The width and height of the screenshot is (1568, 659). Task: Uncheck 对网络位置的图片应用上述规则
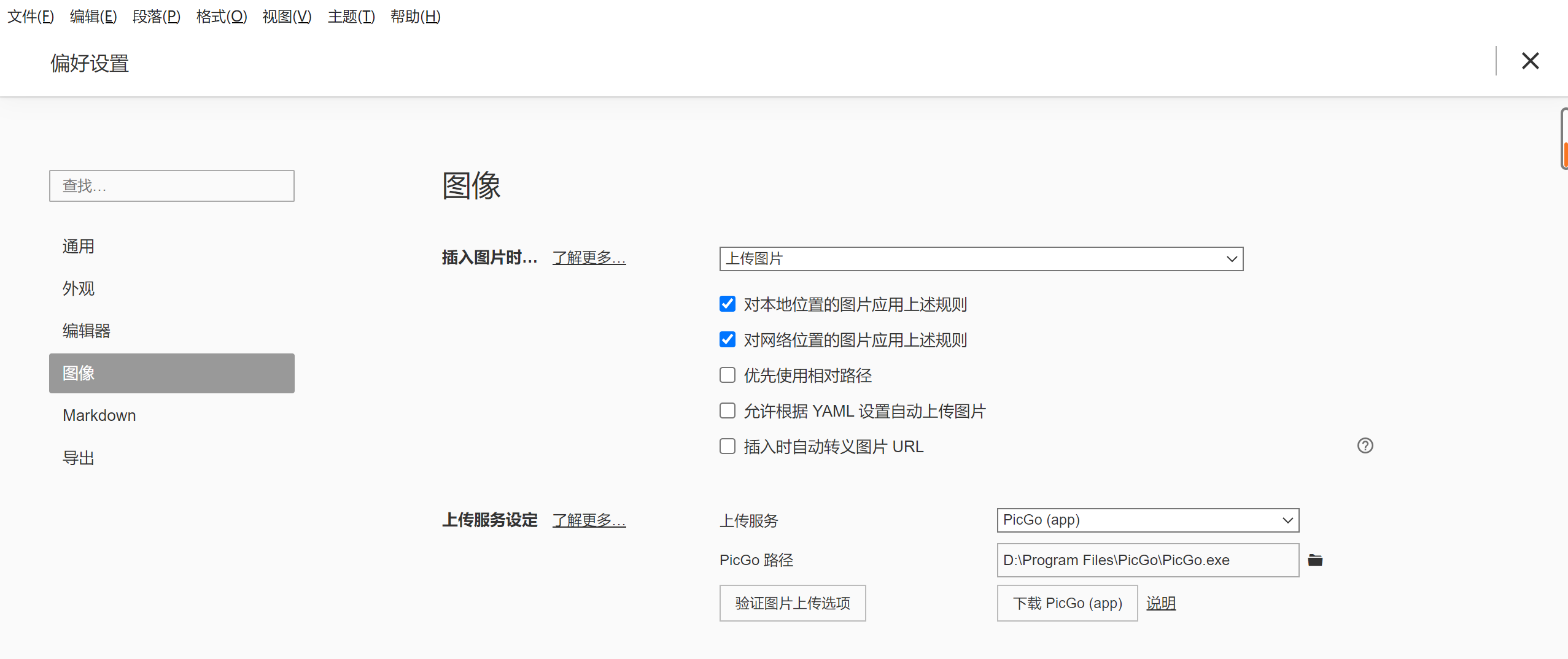click(x=728, y=339)
